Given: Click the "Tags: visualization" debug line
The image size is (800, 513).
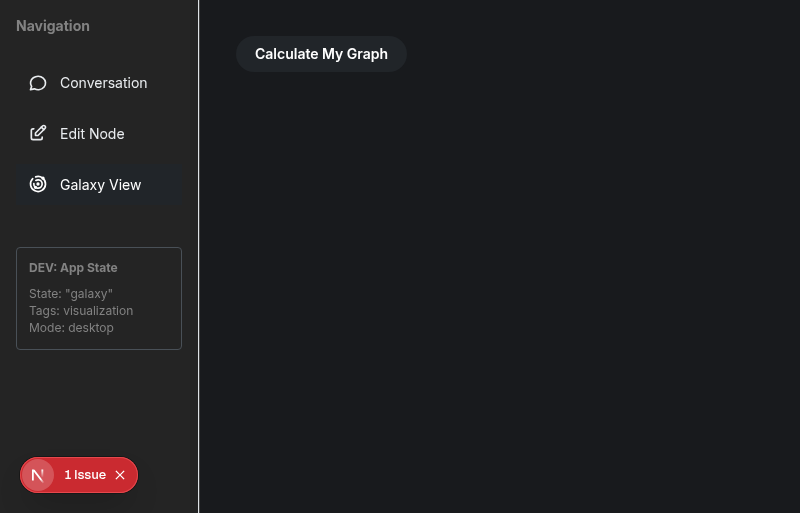Looking at the screenshot, I should 81,311.
